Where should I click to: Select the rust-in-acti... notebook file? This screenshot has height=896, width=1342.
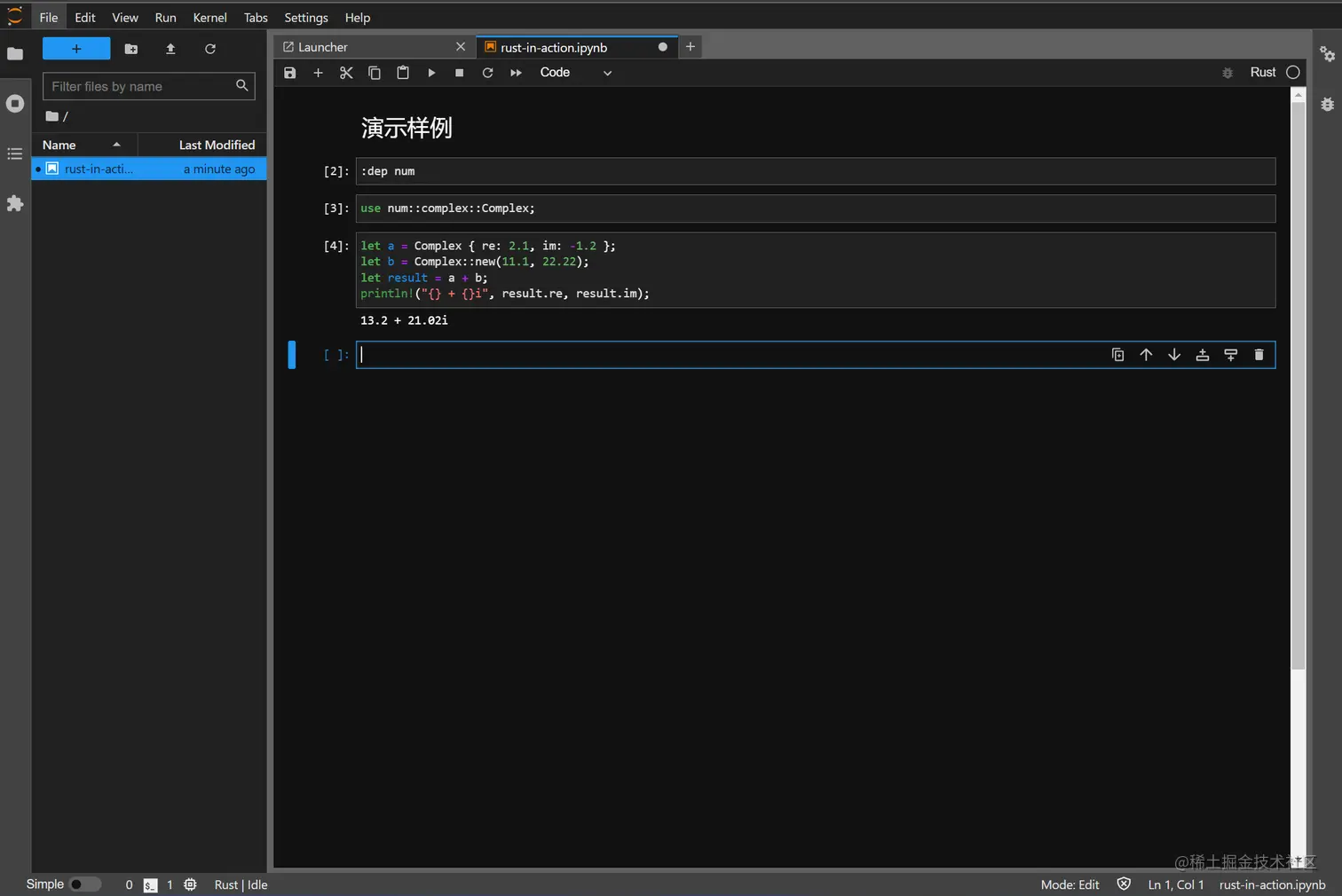pyautogui.click(x=149, y=169)
